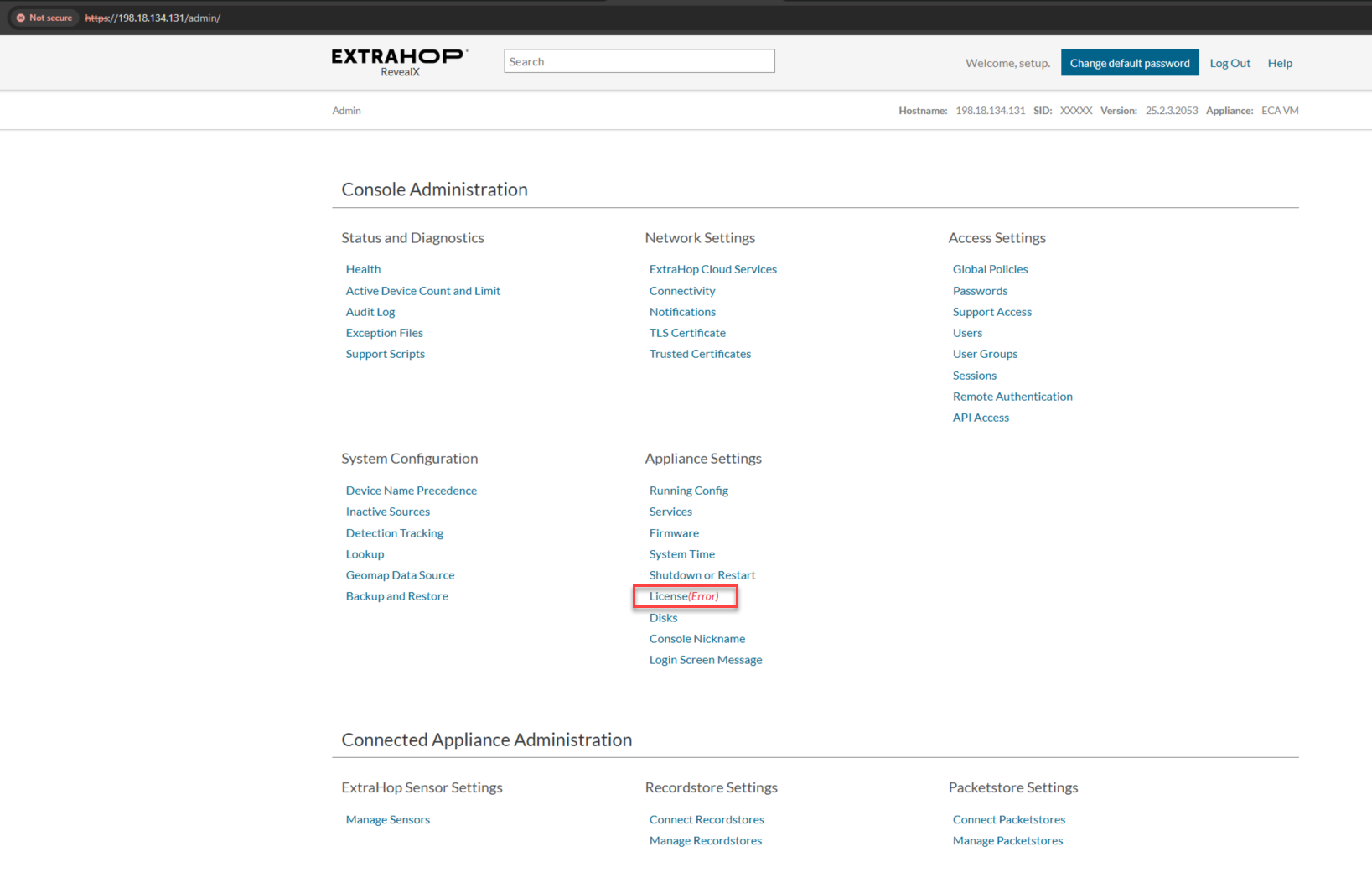Screen dimensions: 1372x888
Task: Open Backup and Restore
Action: [x=397, y=596]
